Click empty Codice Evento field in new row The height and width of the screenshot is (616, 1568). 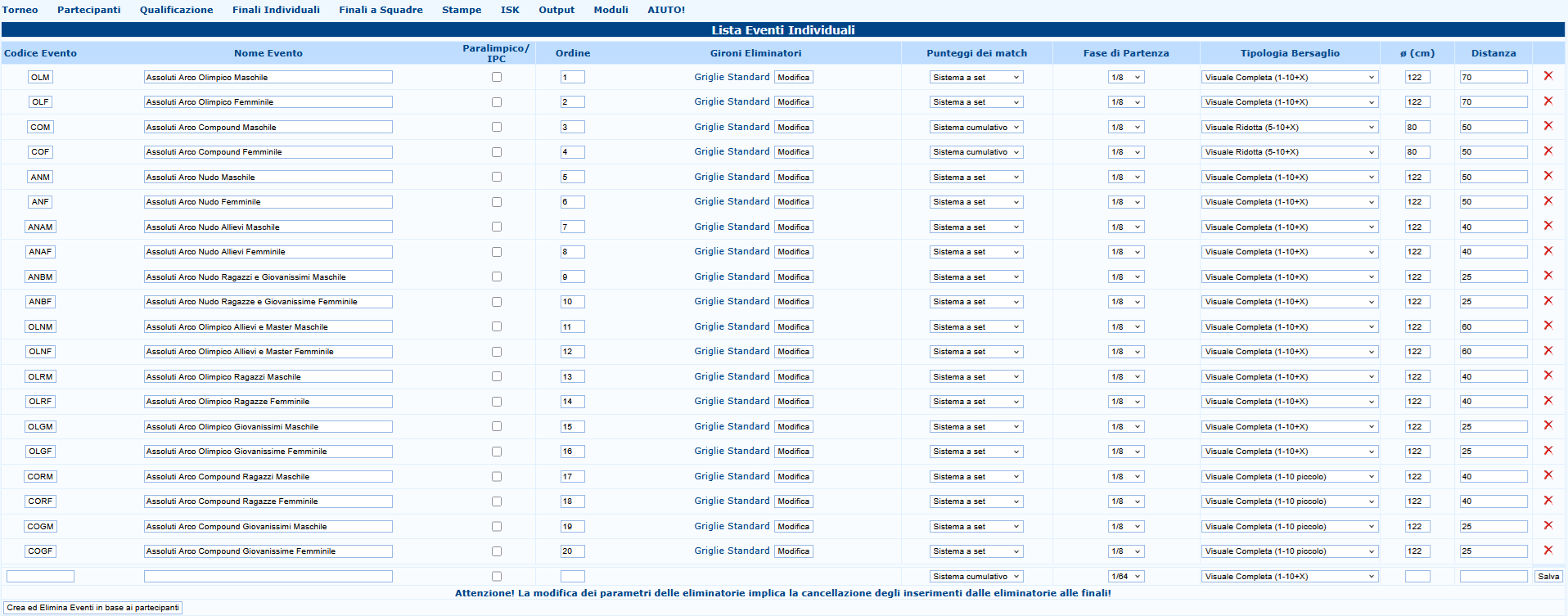point(40,577)
